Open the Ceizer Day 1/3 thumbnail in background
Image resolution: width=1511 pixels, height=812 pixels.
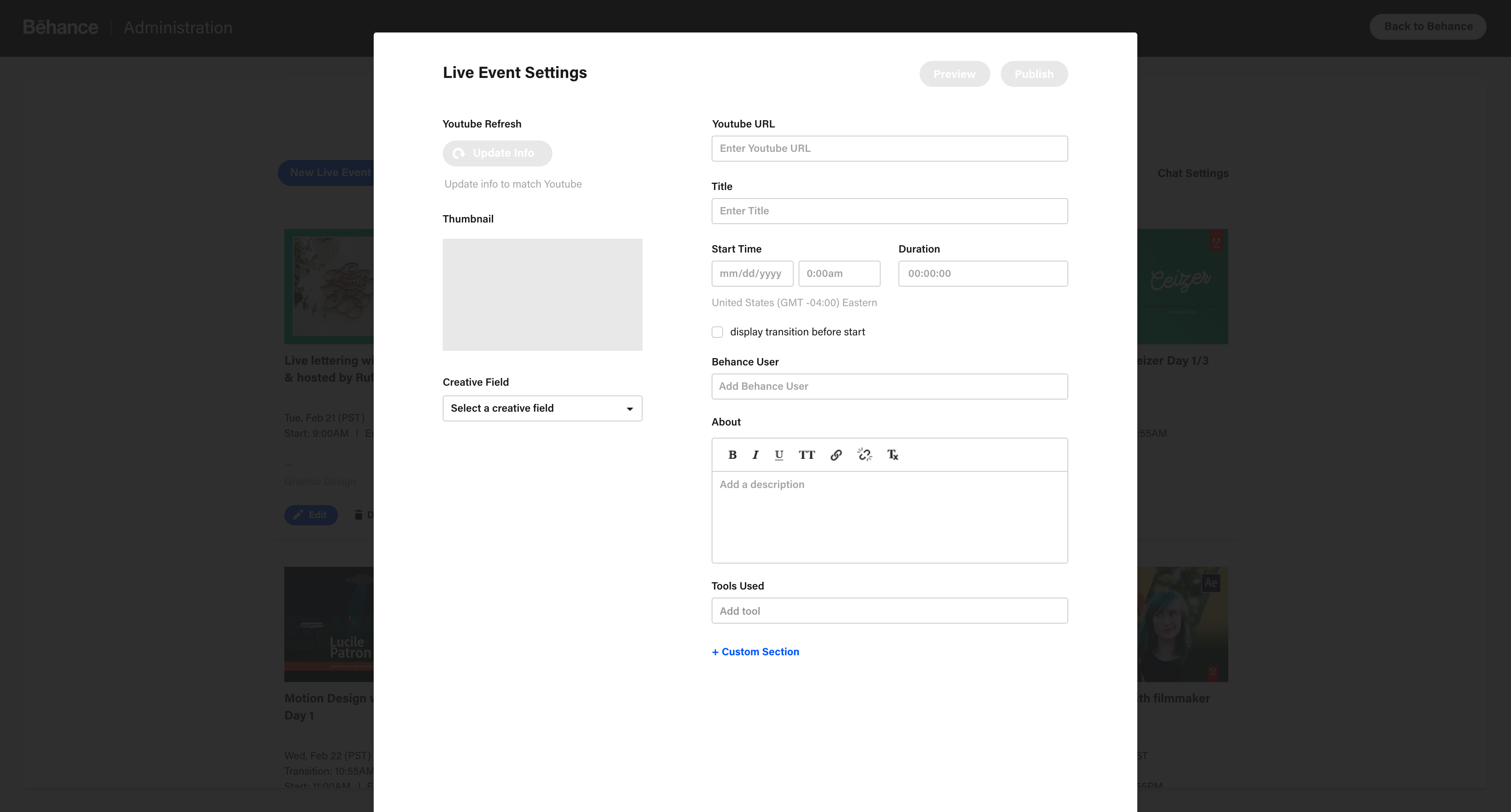1182,287
